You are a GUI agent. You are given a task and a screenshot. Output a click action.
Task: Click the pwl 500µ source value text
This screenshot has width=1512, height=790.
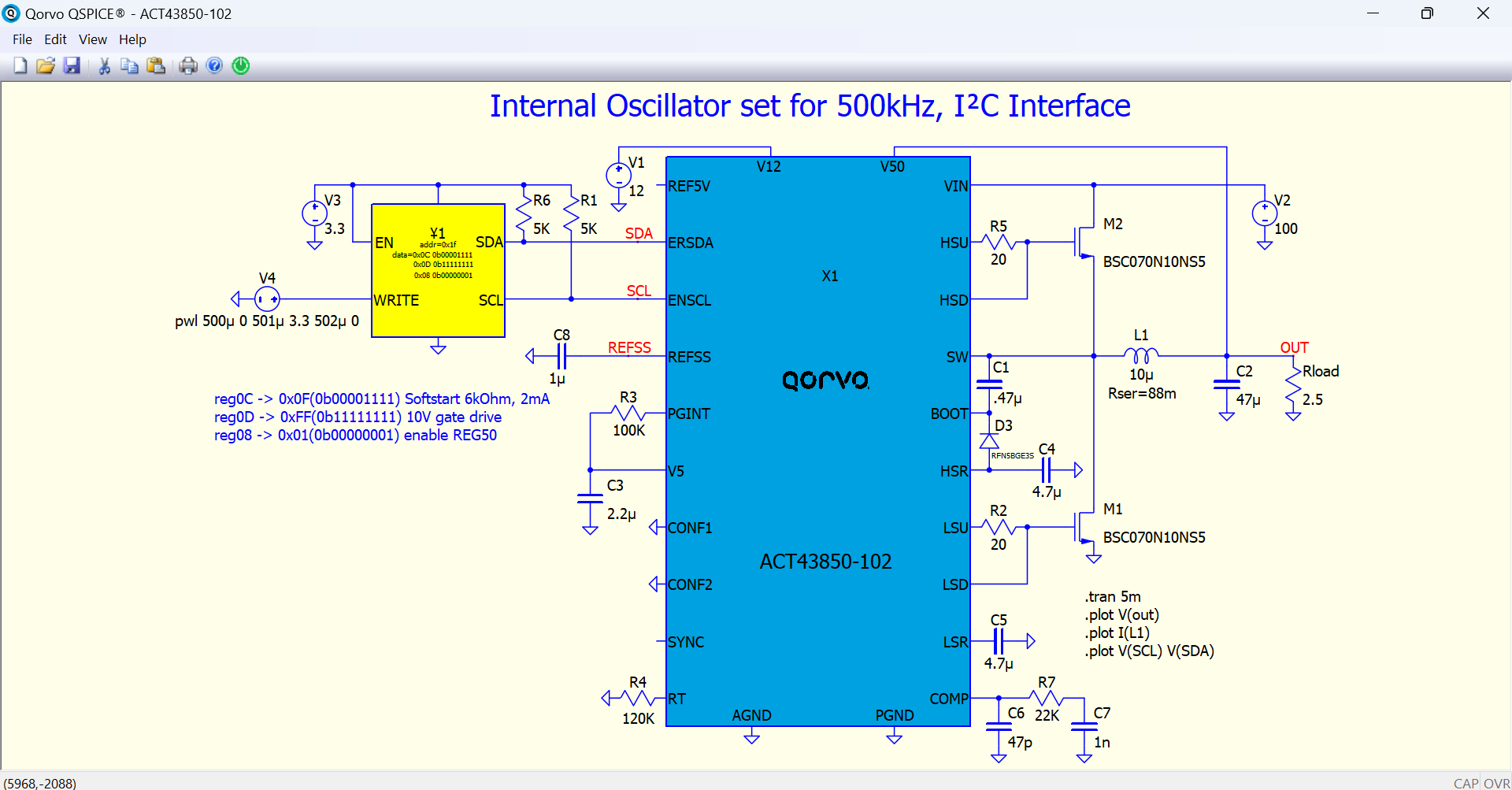click(x=267, y=321)
